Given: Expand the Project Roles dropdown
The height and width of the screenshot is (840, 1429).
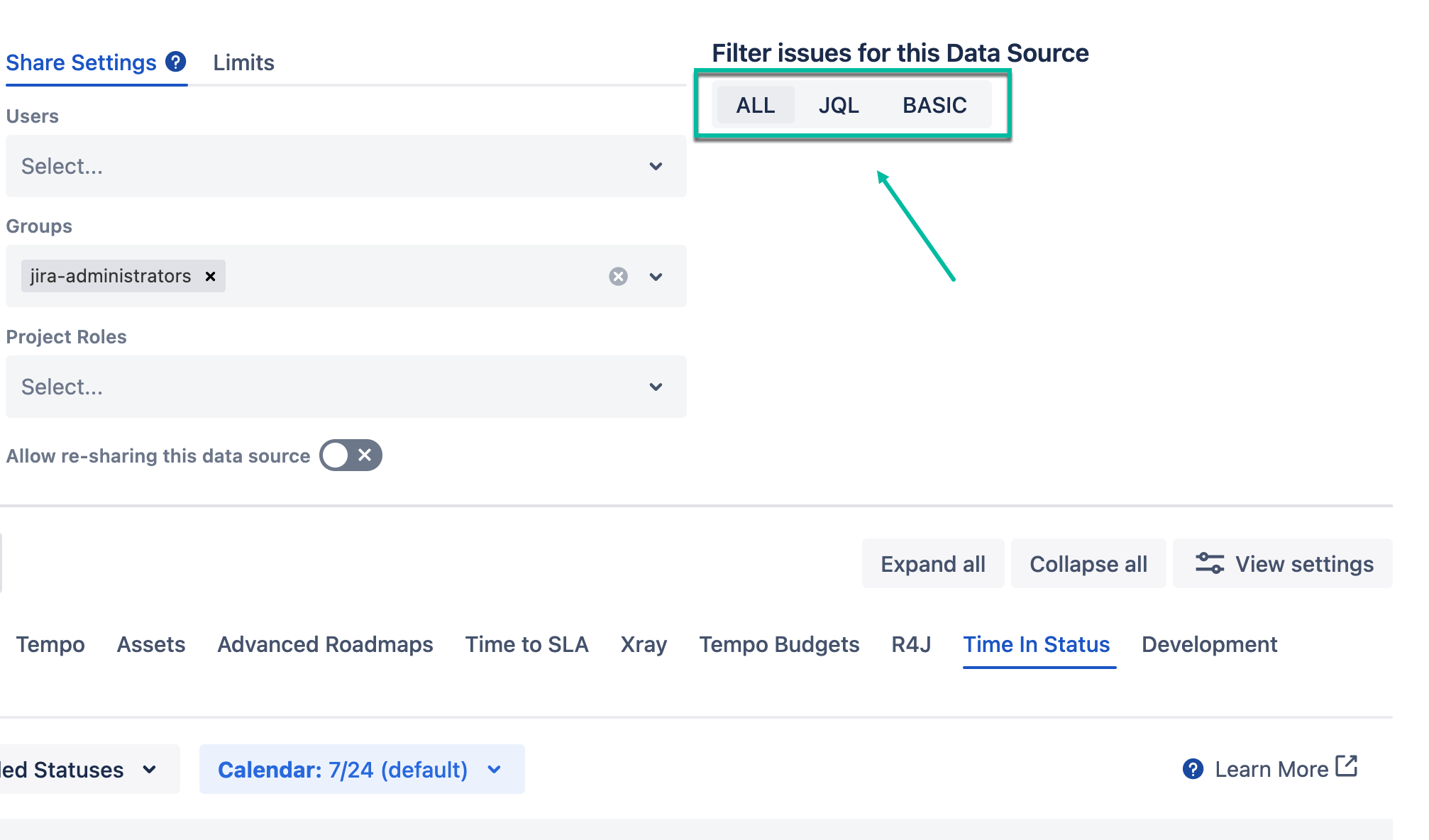Looking at the screenshot, I should 656,387.
